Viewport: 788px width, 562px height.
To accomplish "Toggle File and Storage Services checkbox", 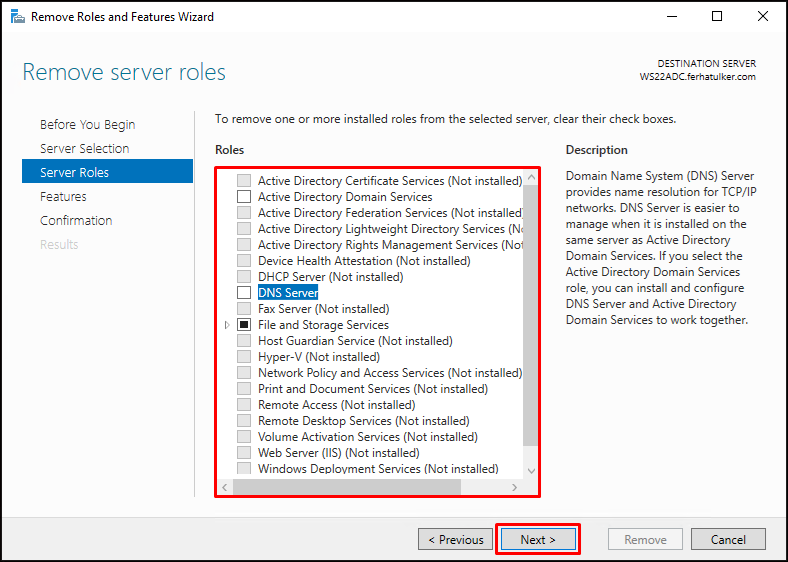I will click(x=244, y=325).
